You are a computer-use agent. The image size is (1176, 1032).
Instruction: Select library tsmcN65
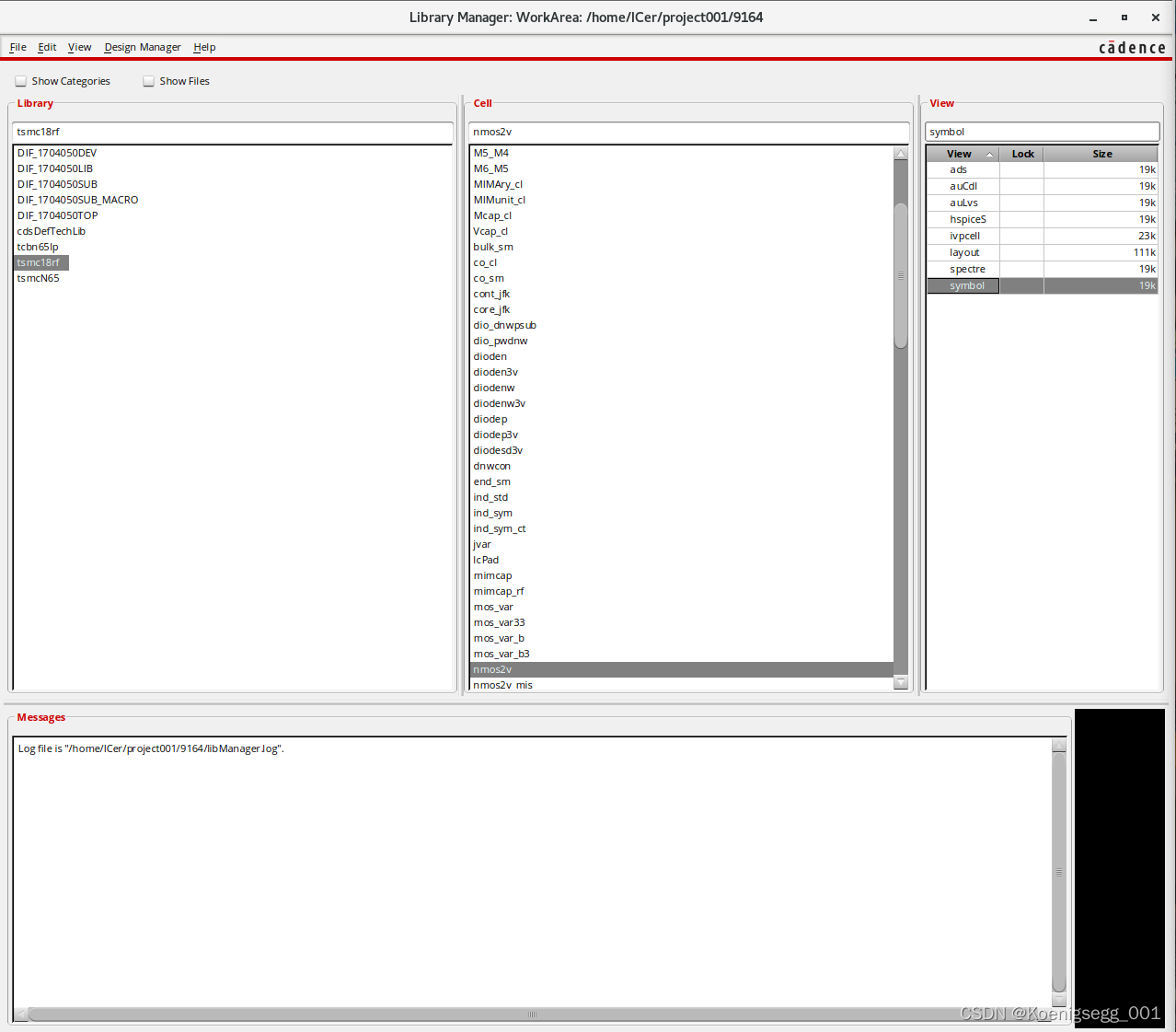click(x=38, y=278)
